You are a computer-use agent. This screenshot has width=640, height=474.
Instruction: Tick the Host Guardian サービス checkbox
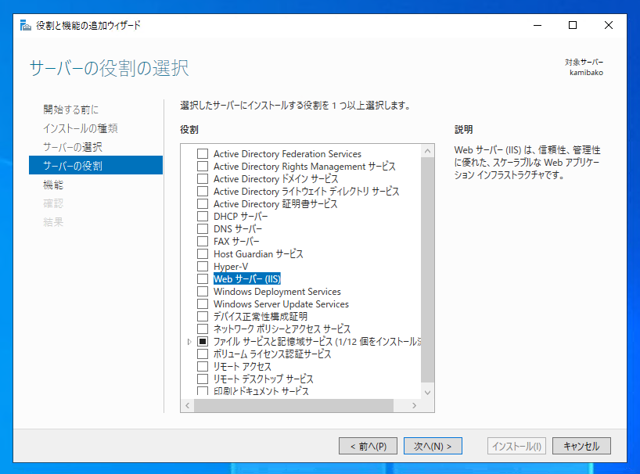click(x=202, y=254)
